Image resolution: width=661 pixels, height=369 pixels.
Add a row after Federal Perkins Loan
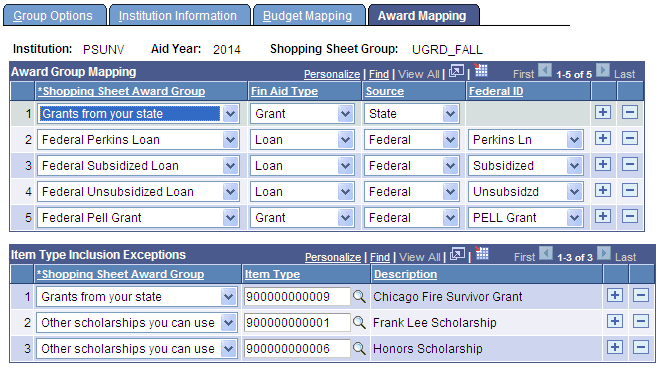(x=603, y=139)
